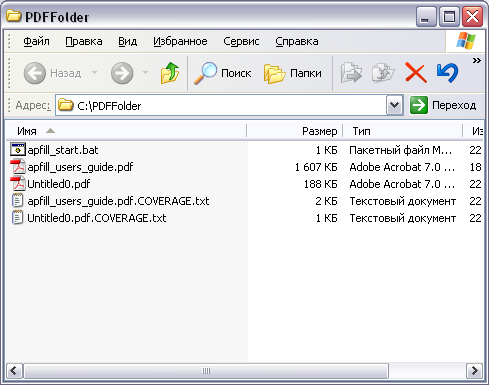This screenshot has height=385, width=489.
Task: Open the Сервис menu
Action: 241,41
